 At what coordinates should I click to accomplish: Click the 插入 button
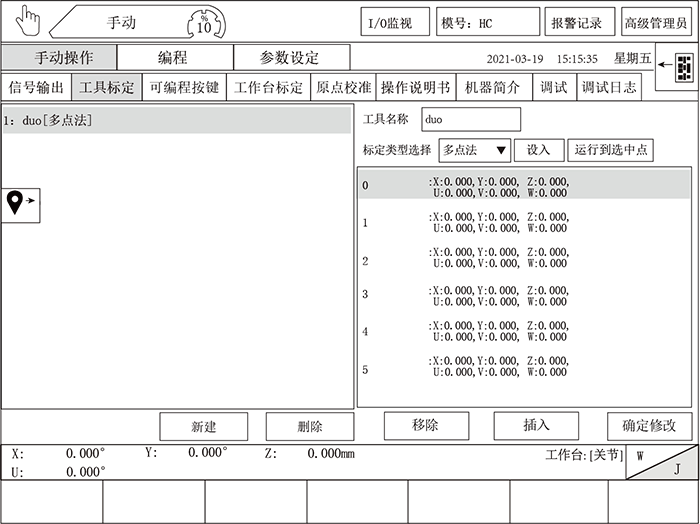click(536, 426)
